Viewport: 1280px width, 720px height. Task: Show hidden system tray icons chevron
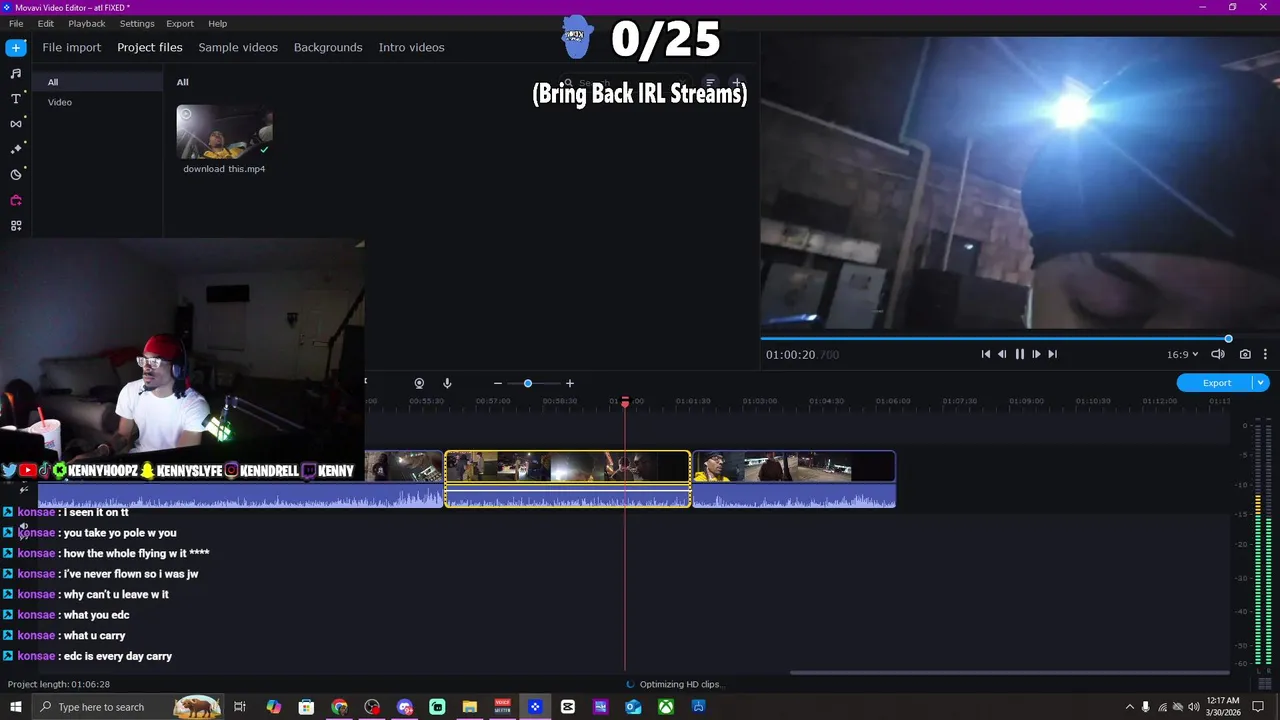1130,707
